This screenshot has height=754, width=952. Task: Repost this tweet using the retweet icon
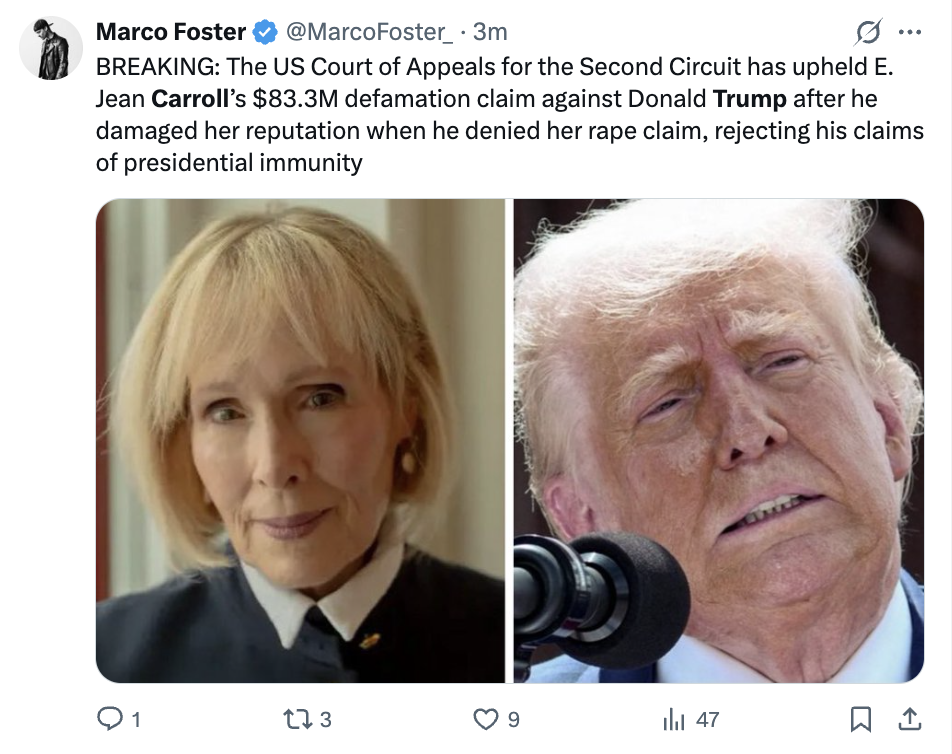pos(297,719)
